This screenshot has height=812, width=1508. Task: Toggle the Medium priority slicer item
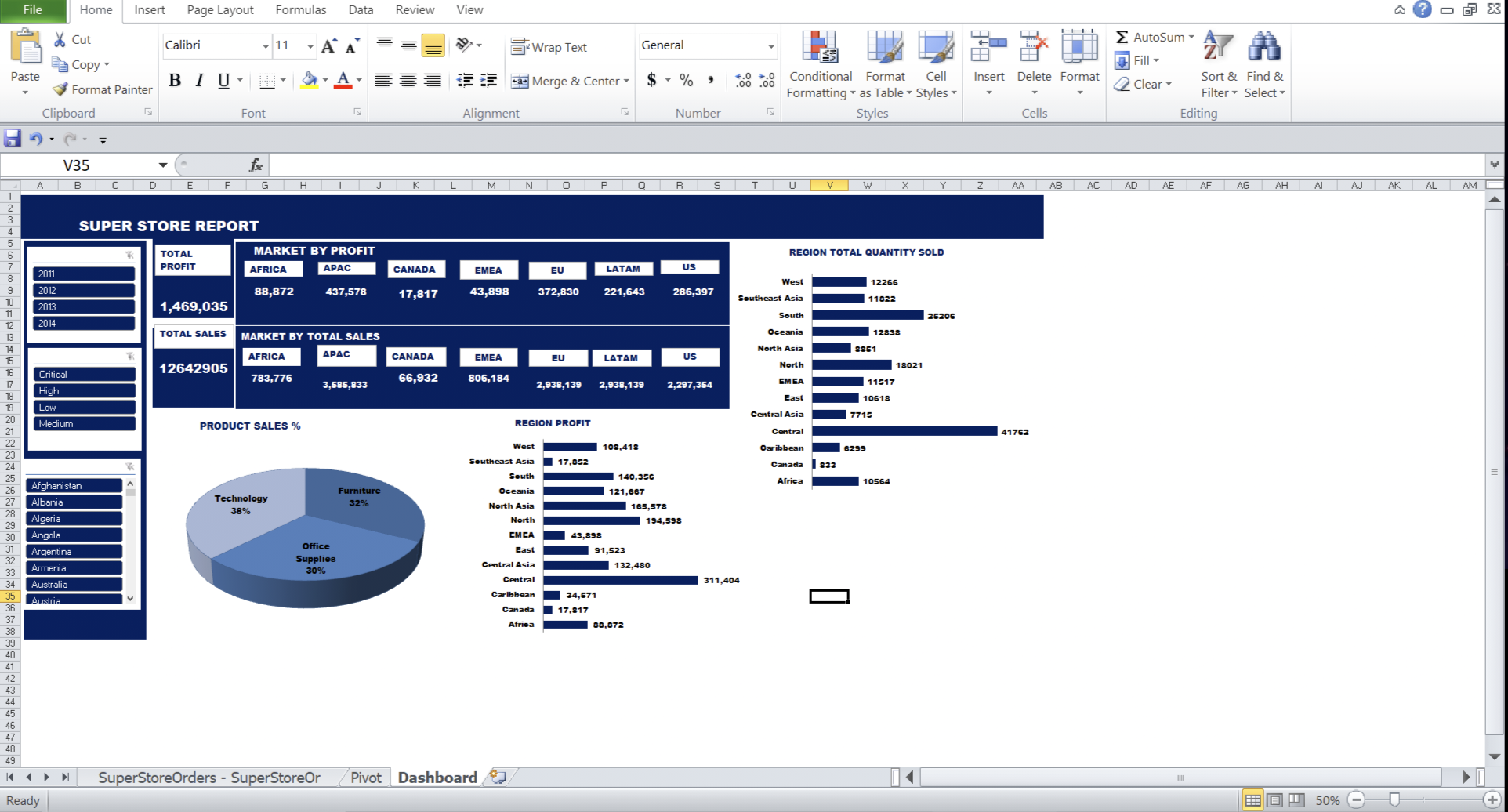(x=85, y=423)
